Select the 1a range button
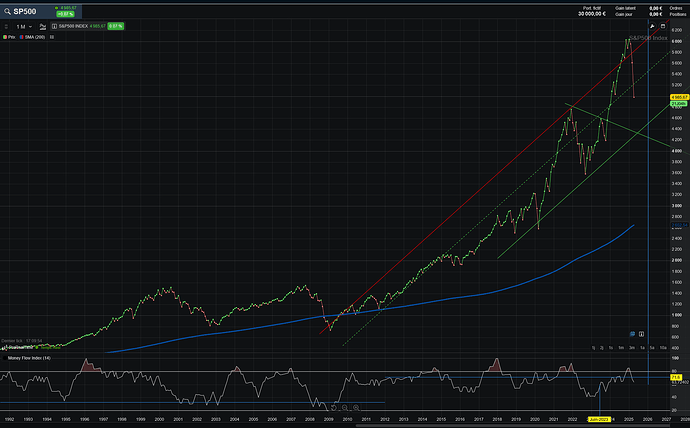This screenshot has width=690, height=428. coord(642,348)
